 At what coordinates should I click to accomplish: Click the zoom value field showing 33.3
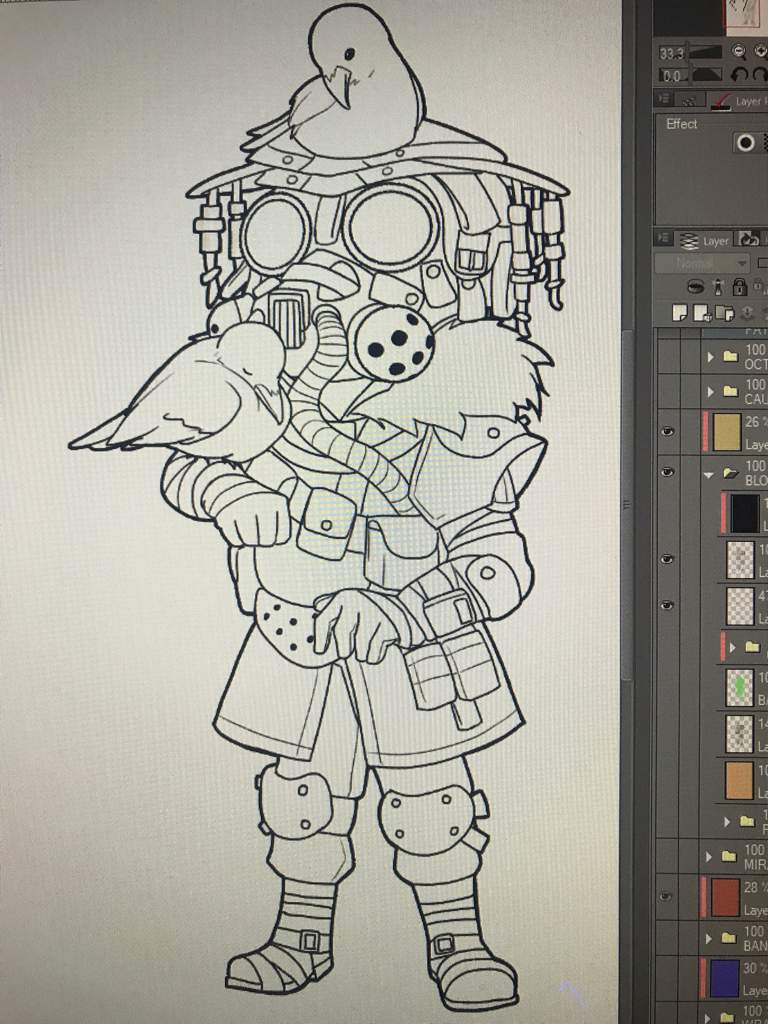[672, 53]
